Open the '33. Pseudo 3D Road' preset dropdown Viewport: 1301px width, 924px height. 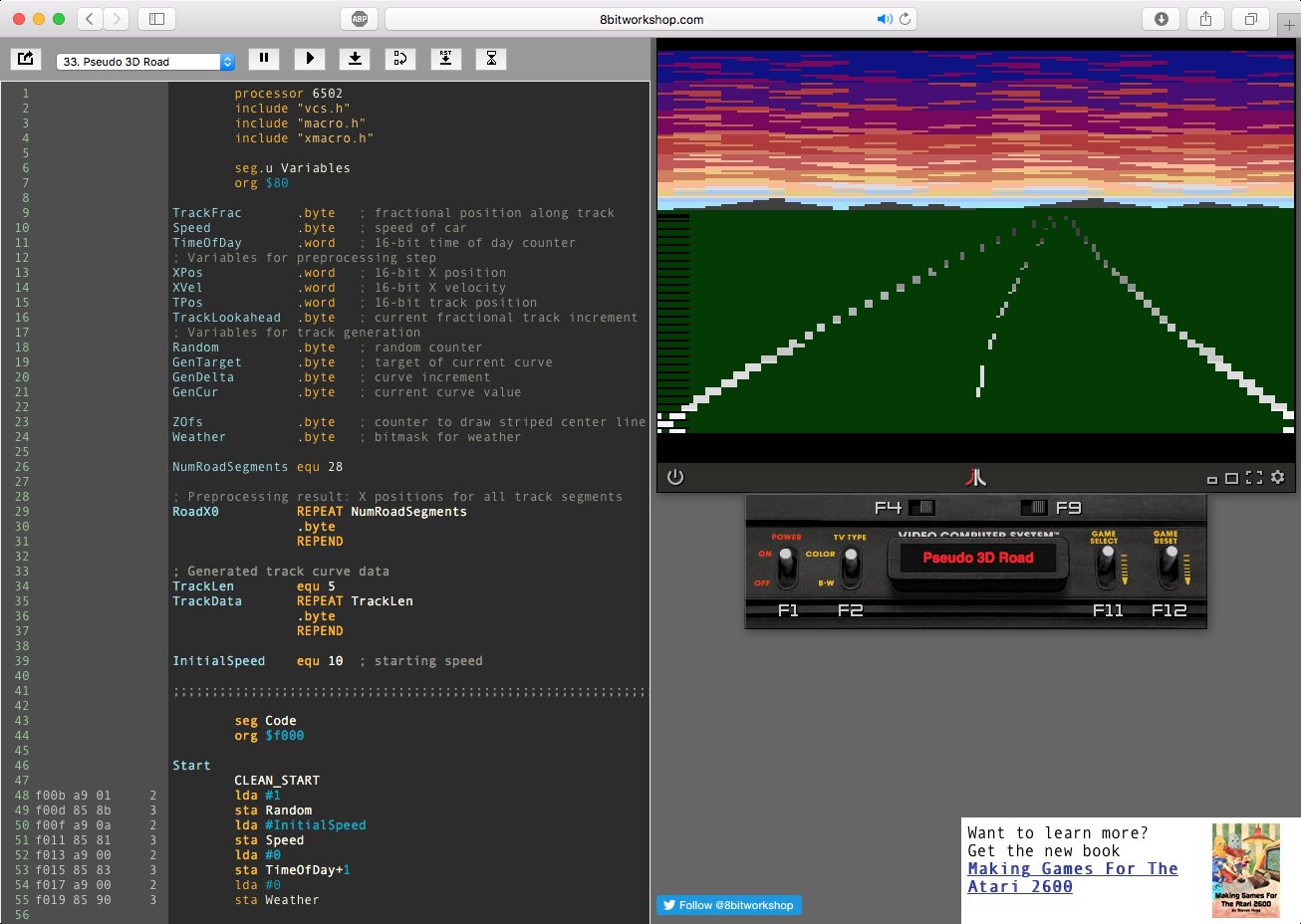pyautogui.click(x=145, y=62)
